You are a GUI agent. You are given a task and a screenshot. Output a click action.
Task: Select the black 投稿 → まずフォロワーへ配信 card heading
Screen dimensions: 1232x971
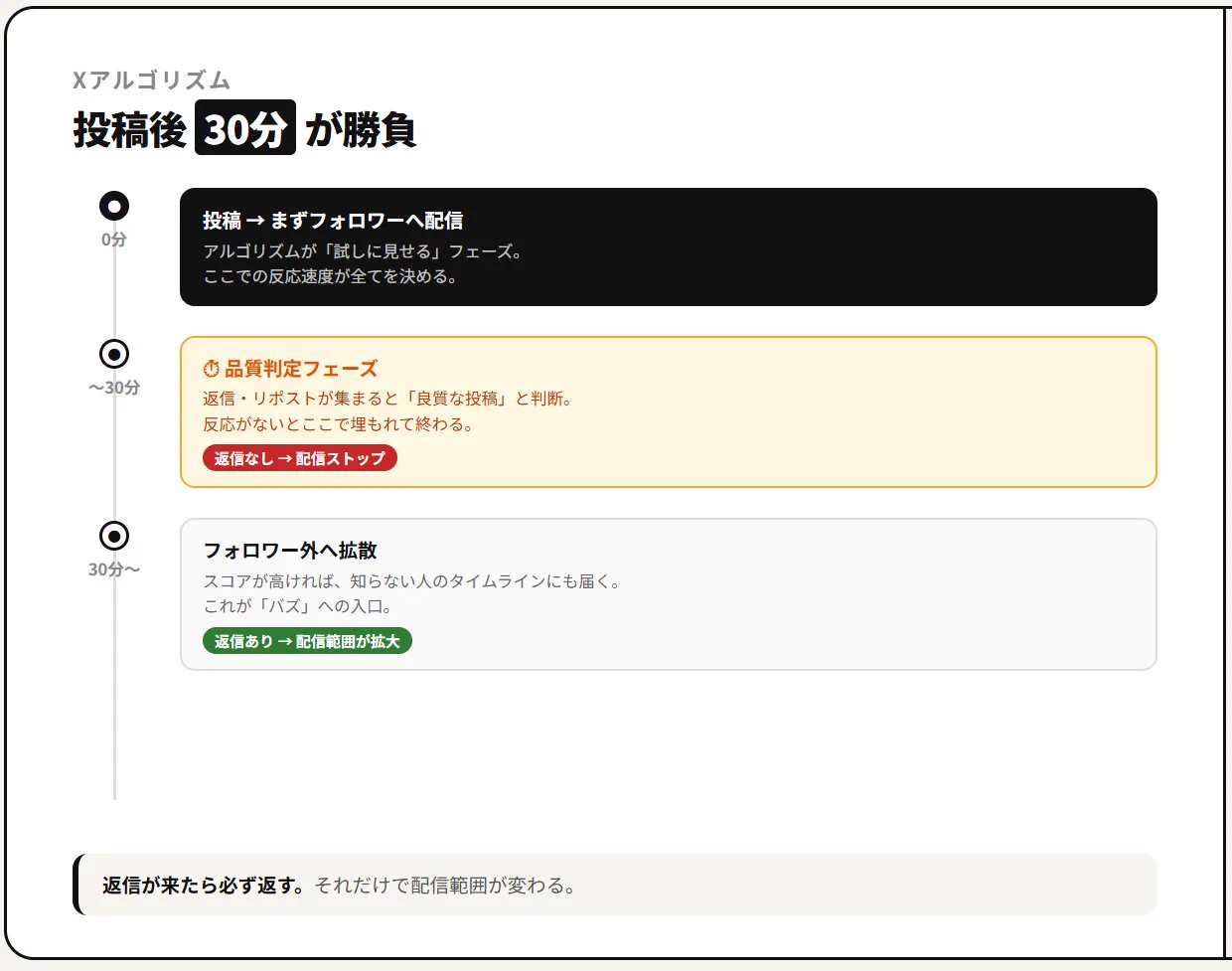(333, 221)
